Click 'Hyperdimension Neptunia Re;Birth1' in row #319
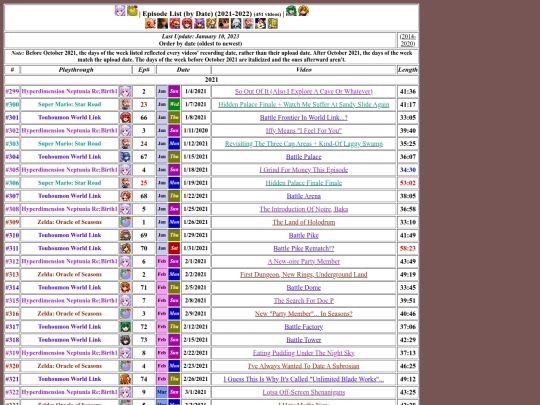 [x=70, y=353]
